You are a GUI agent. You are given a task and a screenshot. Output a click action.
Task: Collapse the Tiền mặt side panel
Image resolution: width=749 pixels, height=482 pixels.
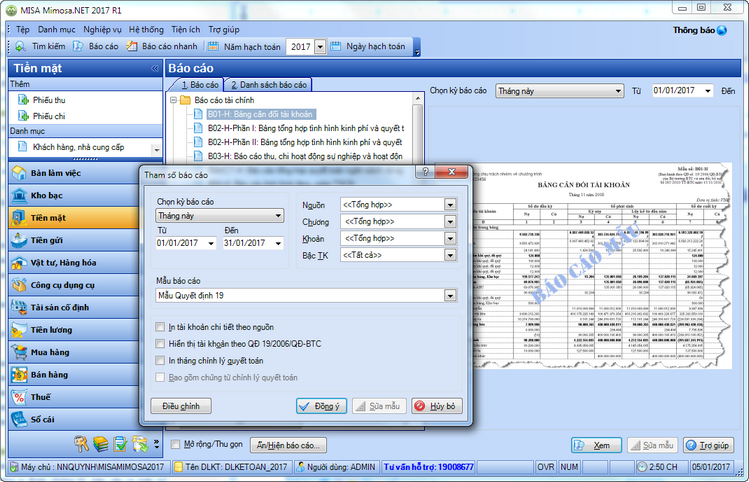(155, 69)
